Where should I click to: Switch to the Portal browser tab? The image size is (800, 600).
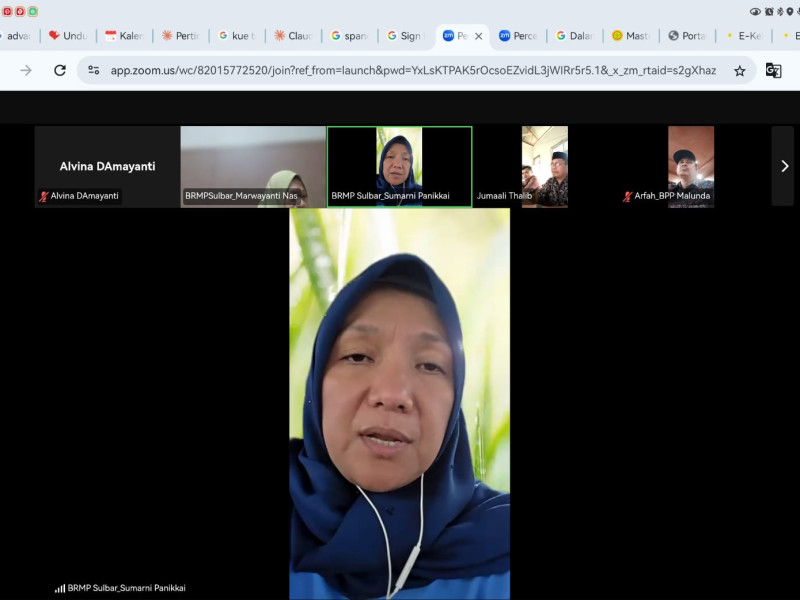click(687, 36)
